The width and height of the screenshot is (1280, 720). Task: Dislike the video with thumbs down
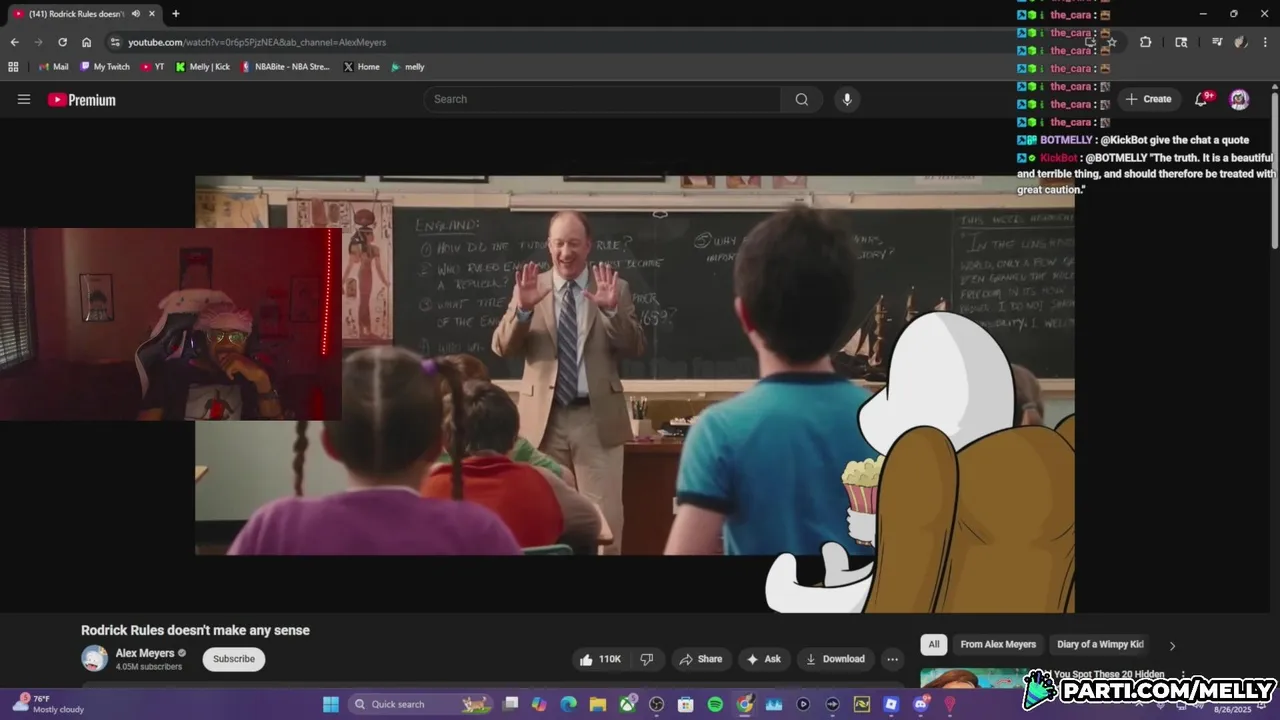pos(647,659)
